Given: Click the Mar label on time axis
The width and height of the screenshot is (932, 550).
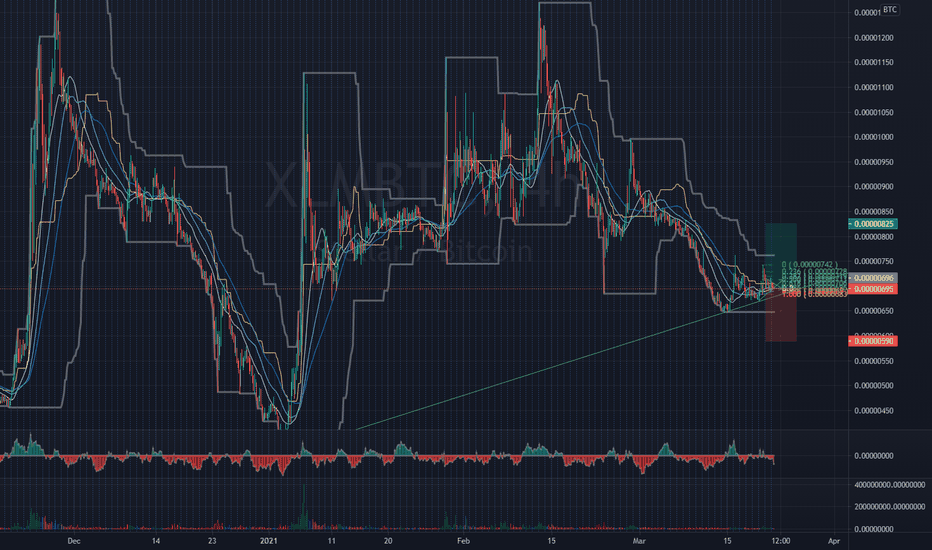Looking at the screenshot, I should tap(639, 541).
